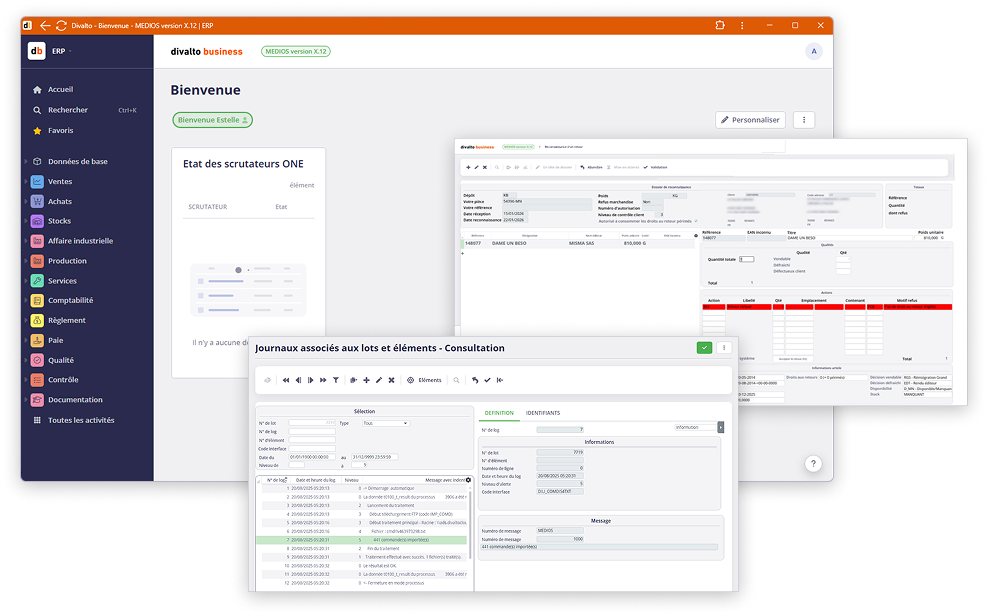
Task: Open the Type dropdown showing Tous
Action: click(x=385, y=424)
